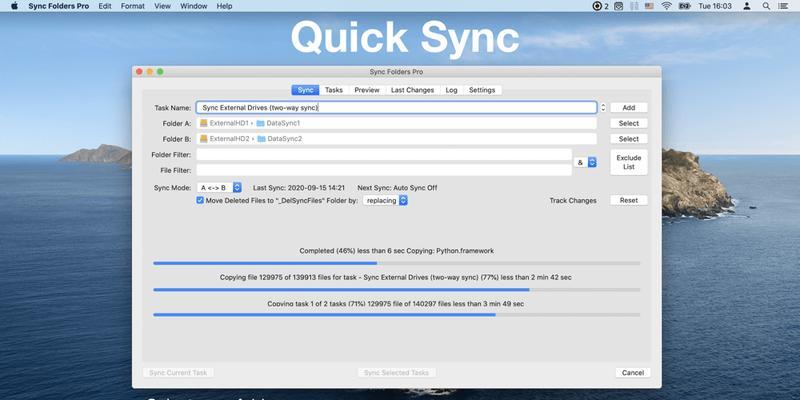Open the Format menu
This screenshot has height=400, width=800.
coord(133,6)
